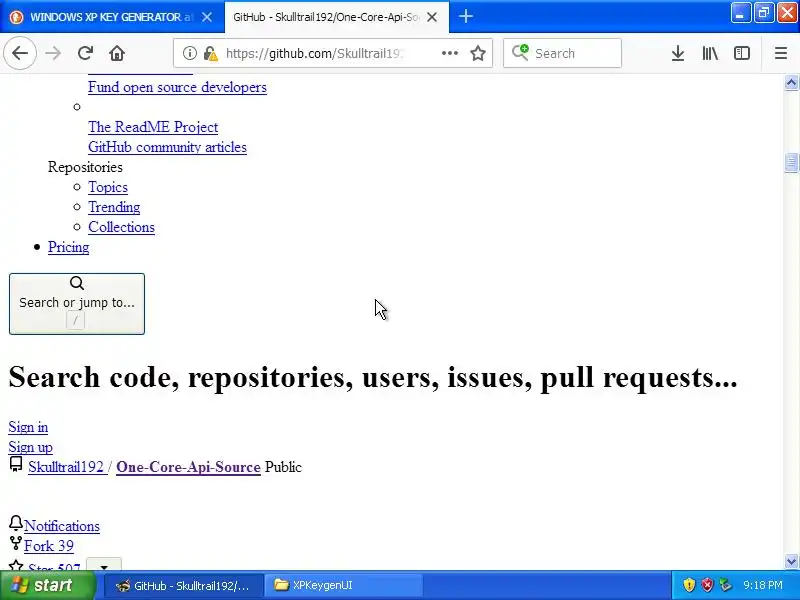
Task: Open a new tab with plus button
Action: click(x=465, y=17)
